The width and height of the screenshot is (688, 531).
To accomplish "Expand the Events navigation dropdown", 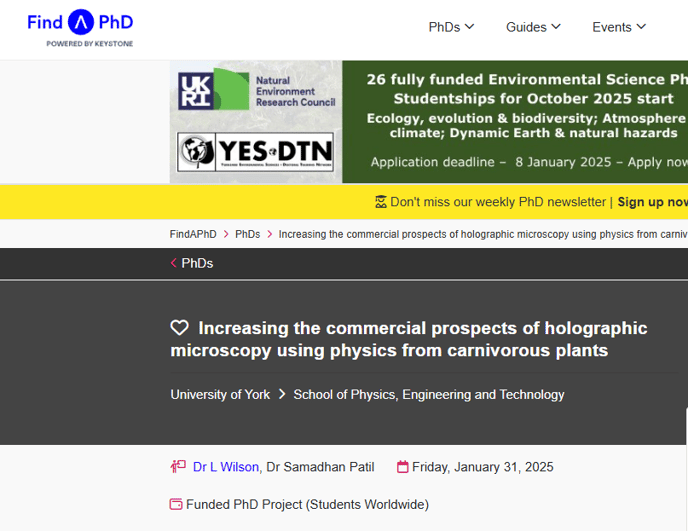I will tap(619, 27).
